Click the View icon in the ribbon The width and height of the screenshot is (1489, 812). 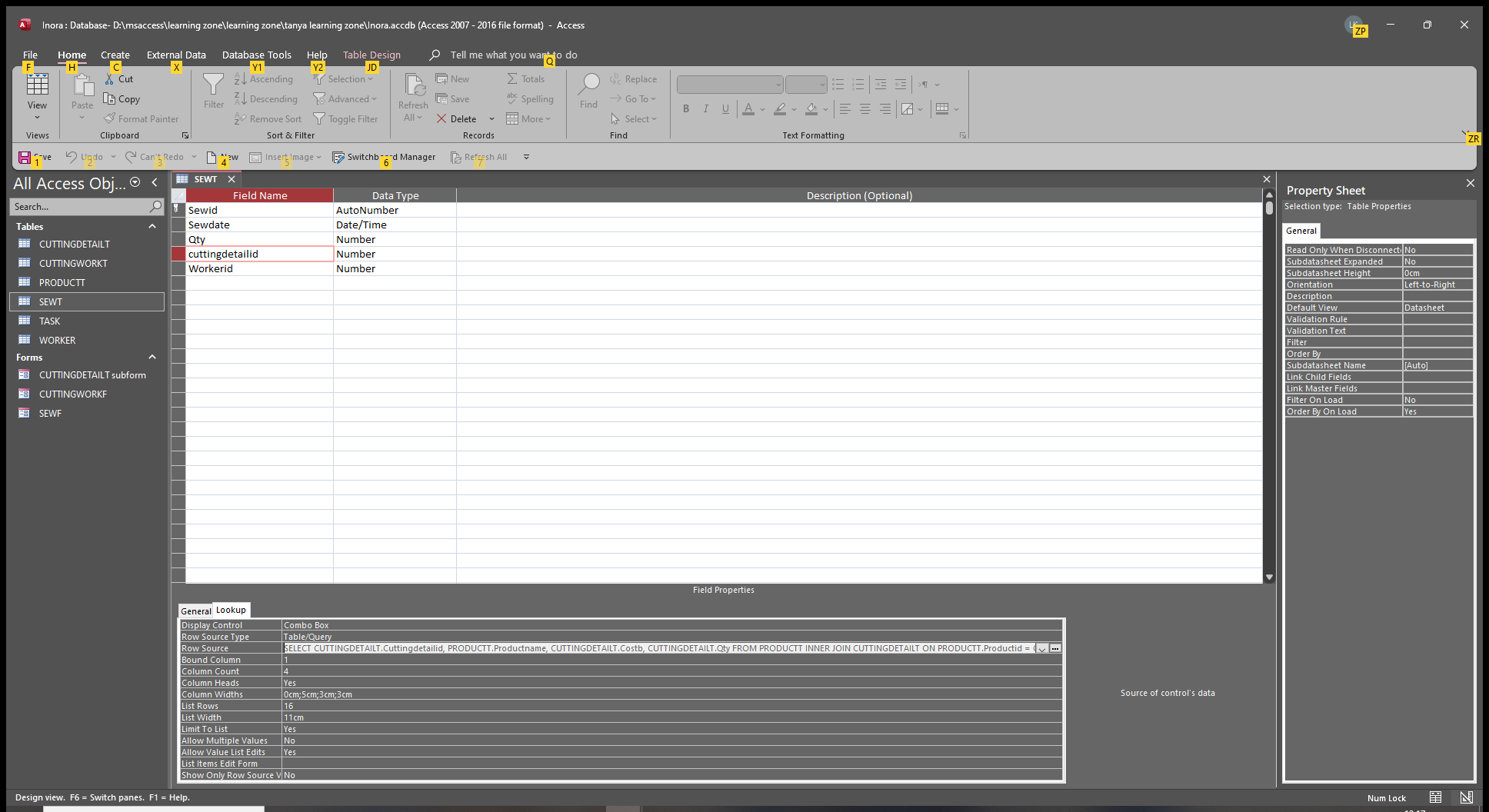[x=37, y=85]
